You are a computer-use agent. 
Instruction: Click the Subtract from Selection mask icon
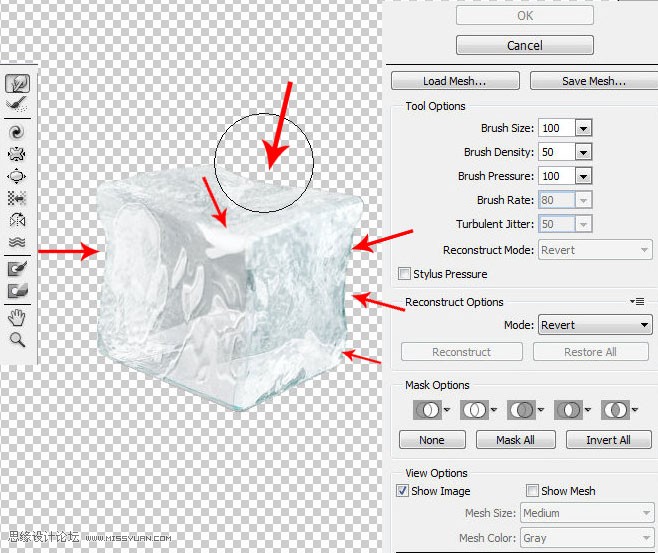[521, 410]
